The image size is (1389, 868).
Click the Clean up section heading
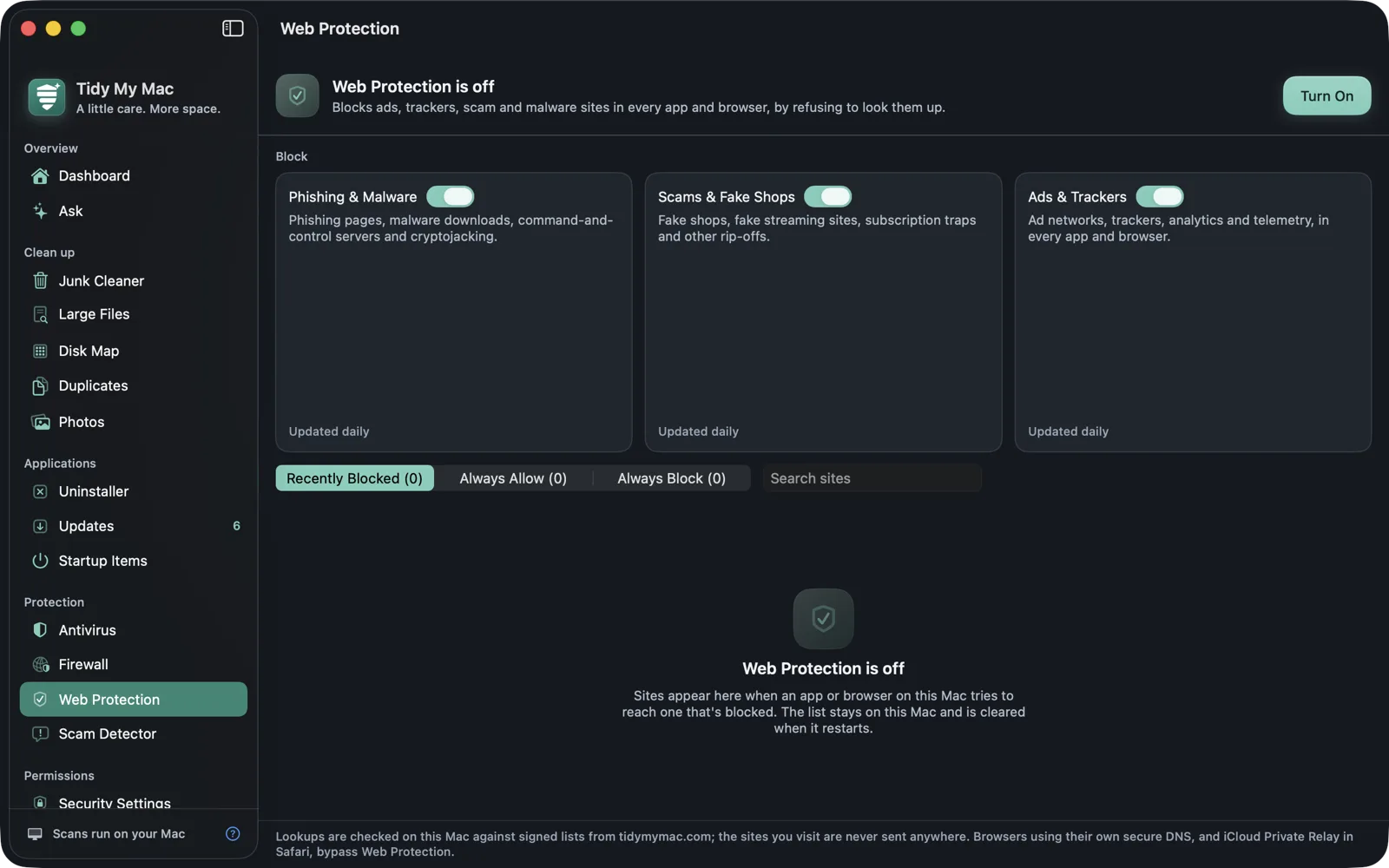(x=49, y=253)
